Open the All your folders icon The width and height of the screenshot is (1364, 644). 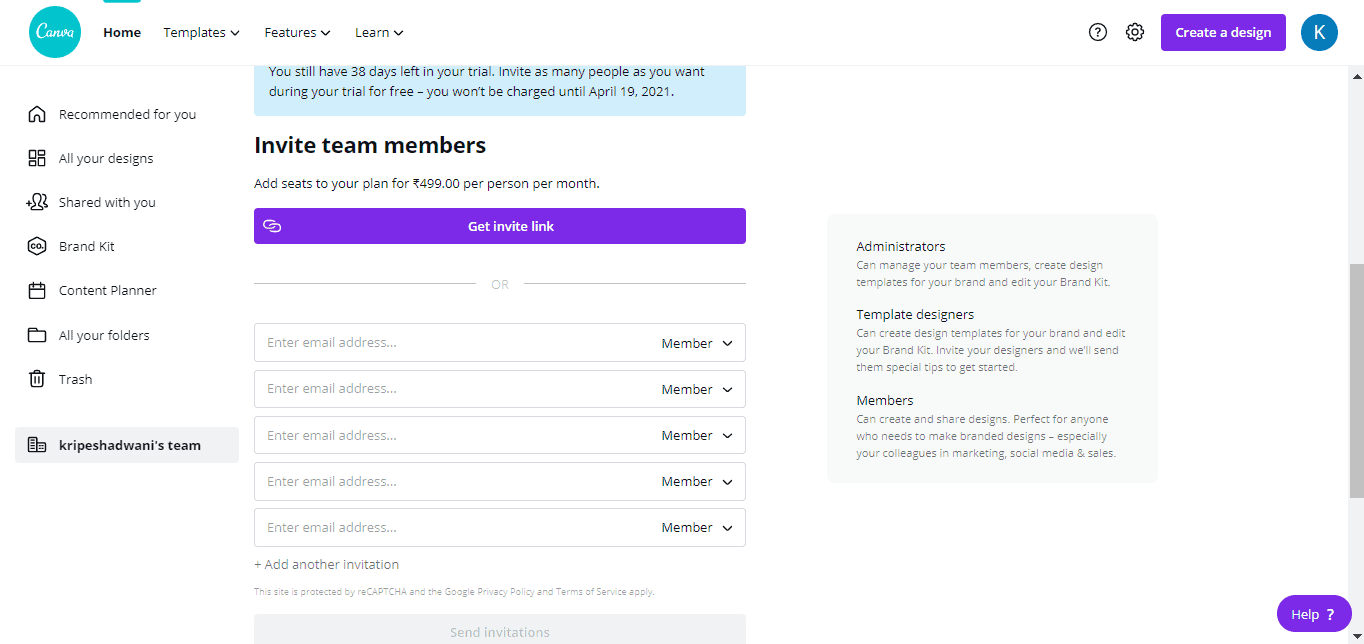coord(37,335)
